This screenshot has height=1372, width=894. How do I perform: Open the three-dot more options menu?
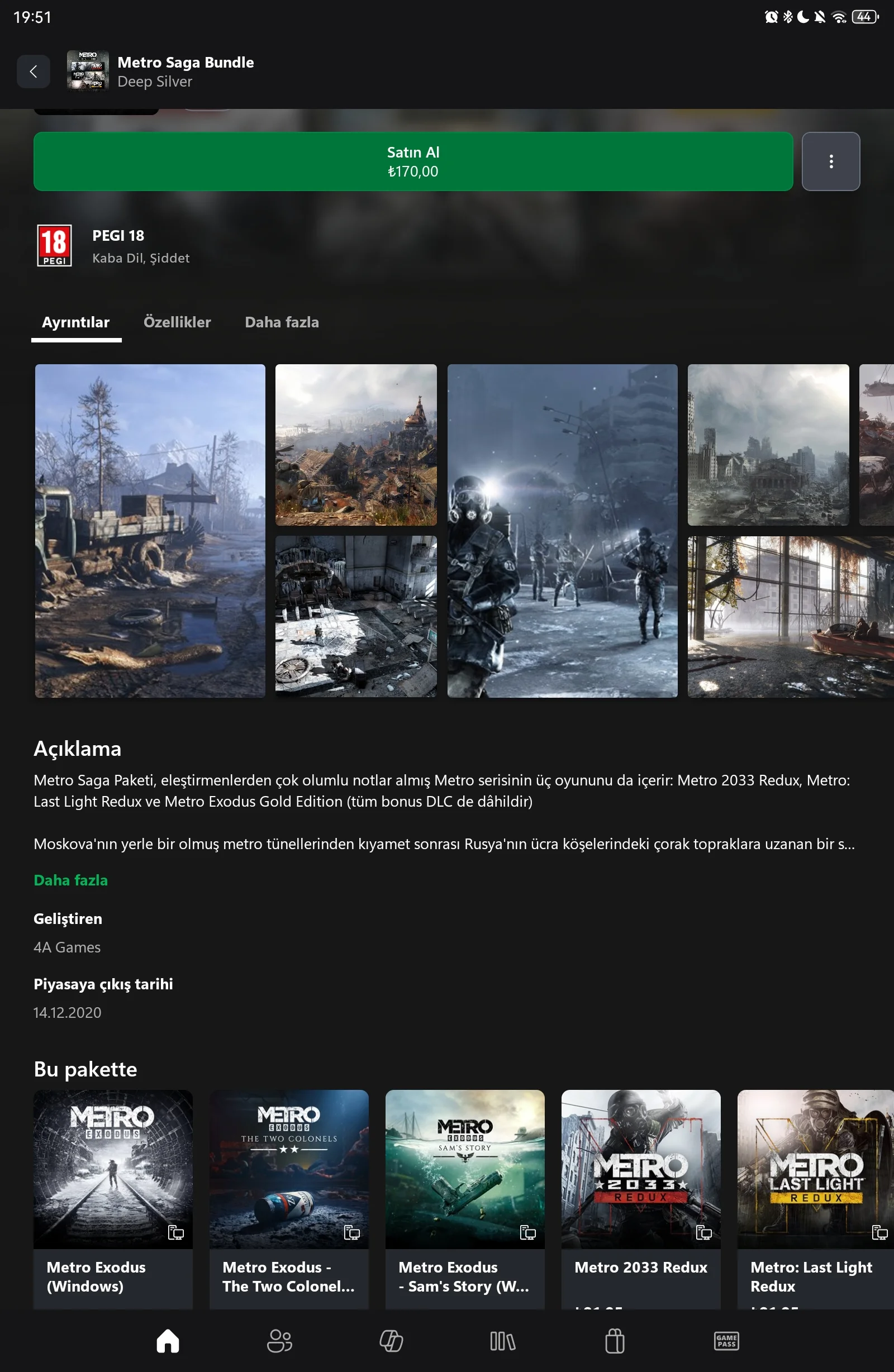pos(830,161)
